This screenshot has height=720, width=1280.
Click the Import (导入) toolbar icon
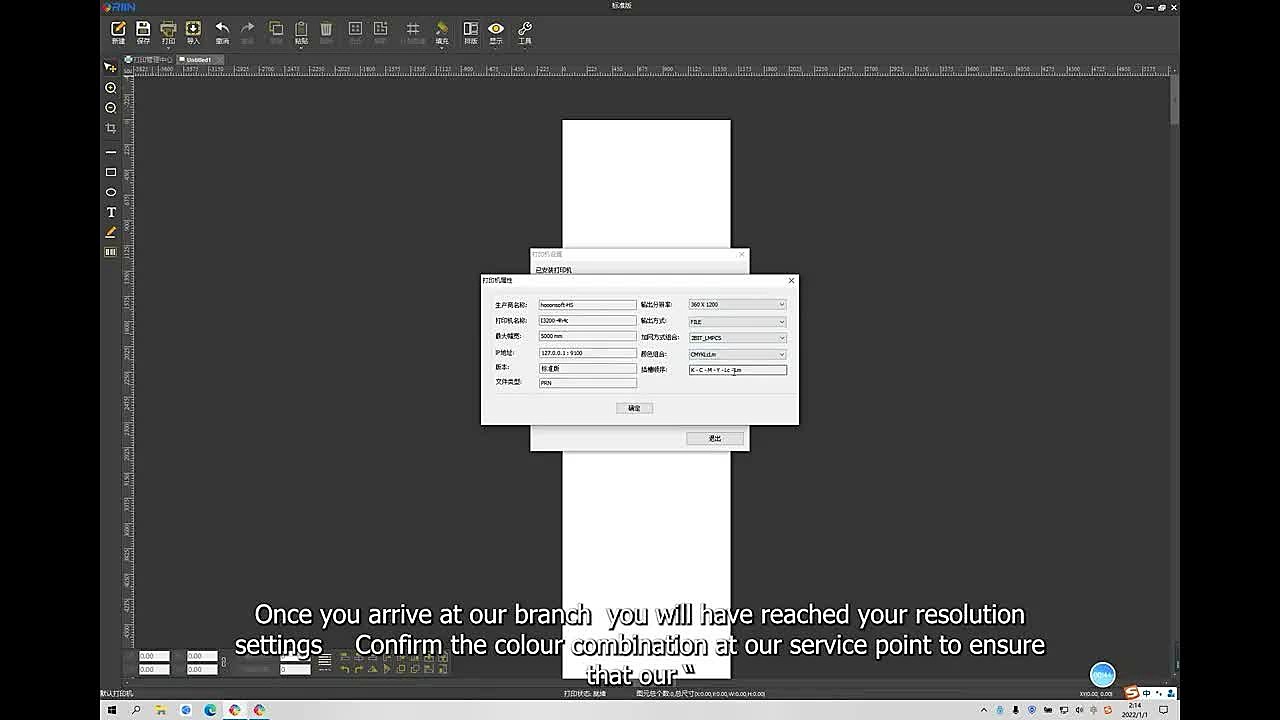[x=193, y=32]
